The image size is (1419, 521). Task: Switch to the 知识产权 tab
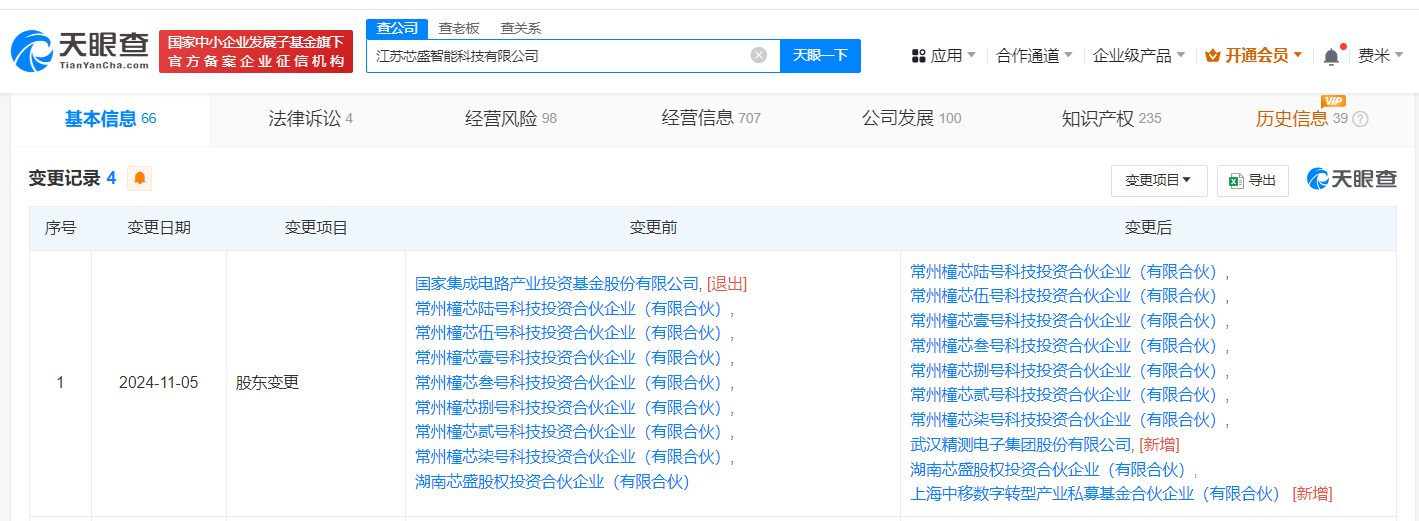click(1111, 119)
